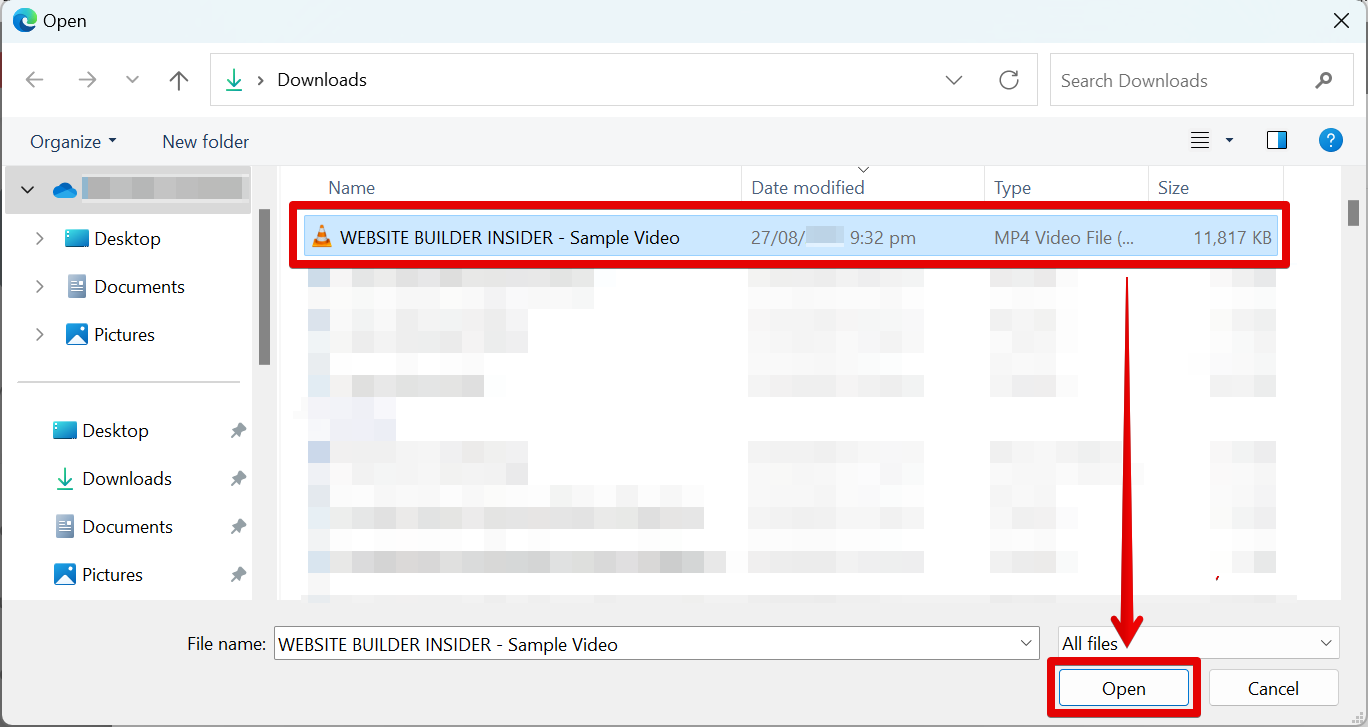
Task: Click the magnifier icon in Search Downloads
Action: point(1324,80)
